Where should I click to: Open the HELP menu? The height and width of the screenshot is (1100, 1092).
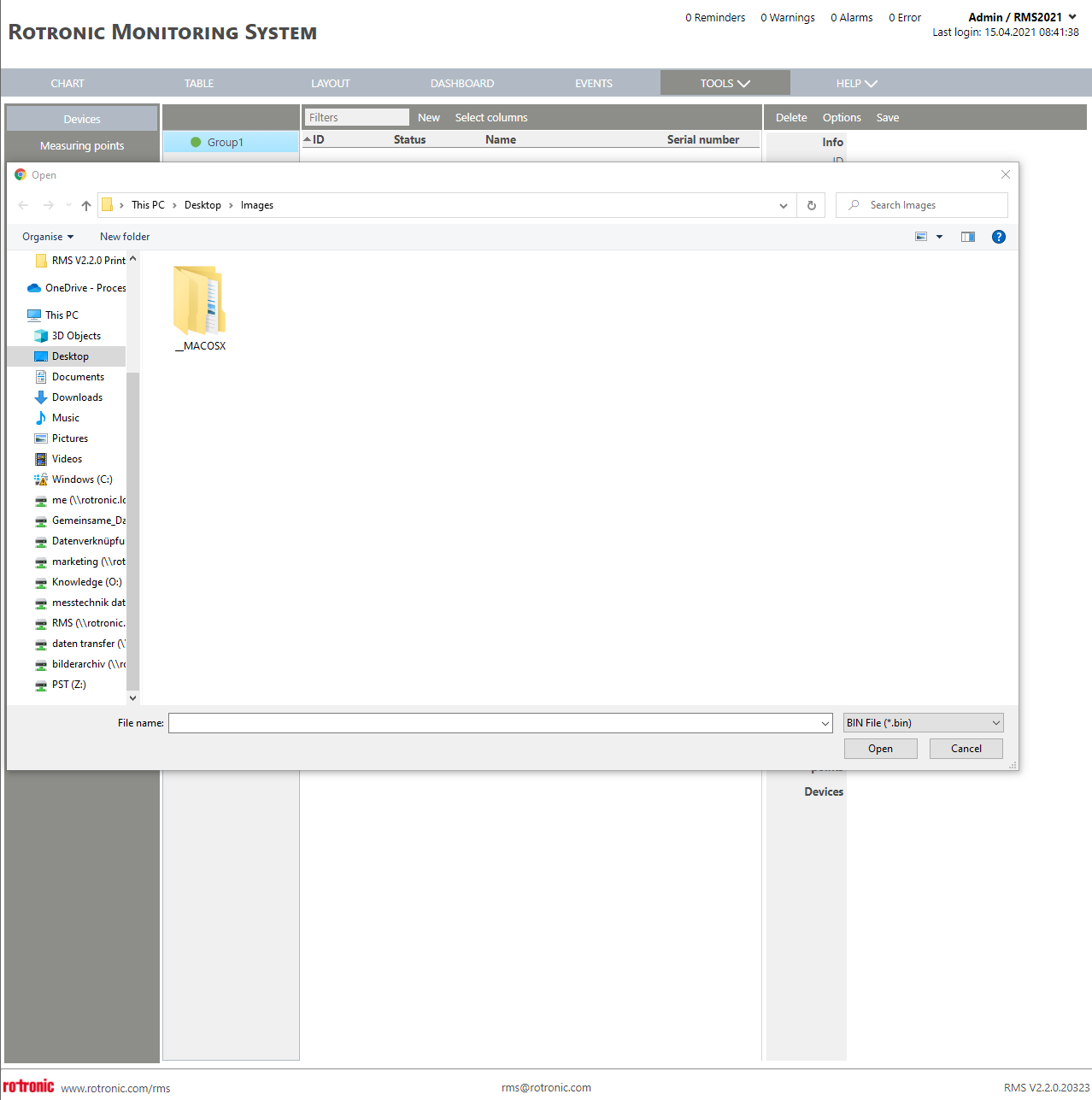tap(856, 83)
